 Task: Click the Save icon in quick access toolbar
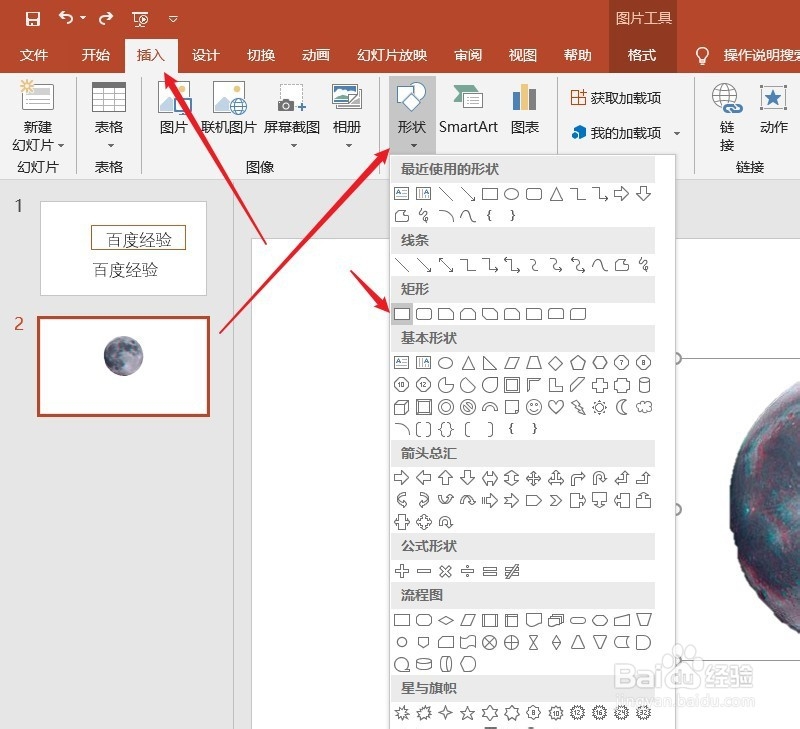click(x=33, y=19)
